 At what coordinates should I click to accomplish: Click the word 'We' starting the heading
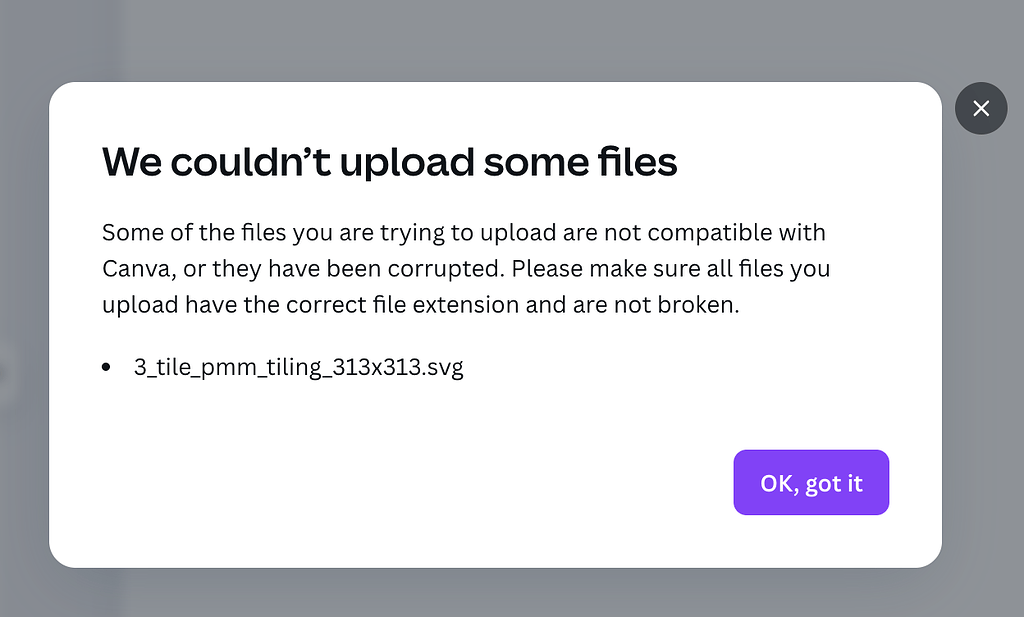coord(131,161)
